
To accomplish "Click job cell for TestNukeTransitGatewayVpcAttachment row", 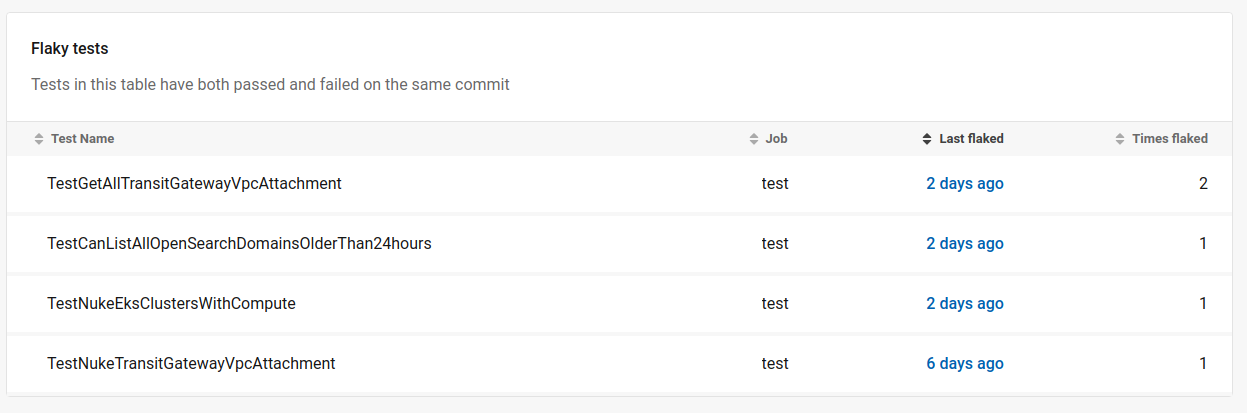I will click(775, 364).
